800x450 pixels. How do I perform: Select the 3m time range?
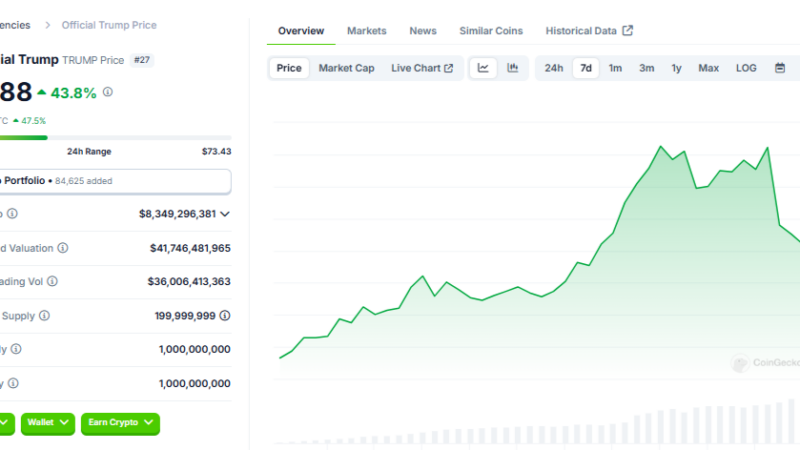click(646, 68)
